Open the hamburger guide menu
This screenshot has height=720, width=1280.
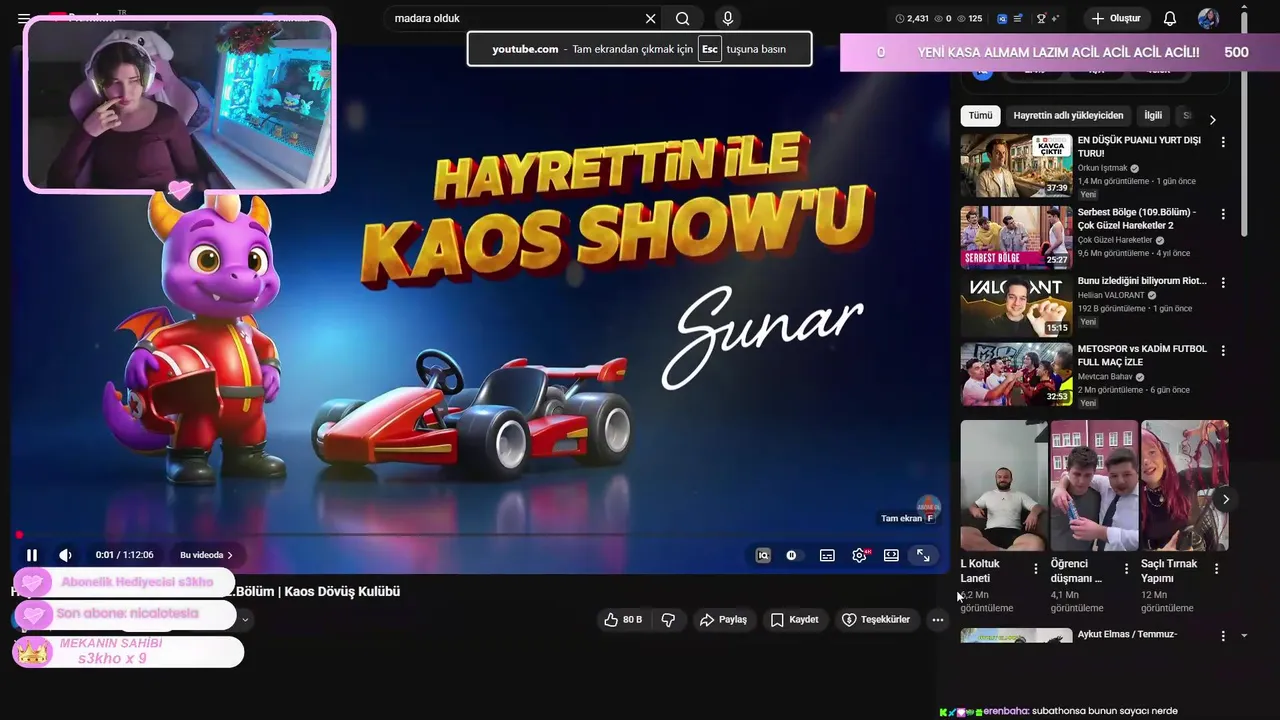[23, 18]
